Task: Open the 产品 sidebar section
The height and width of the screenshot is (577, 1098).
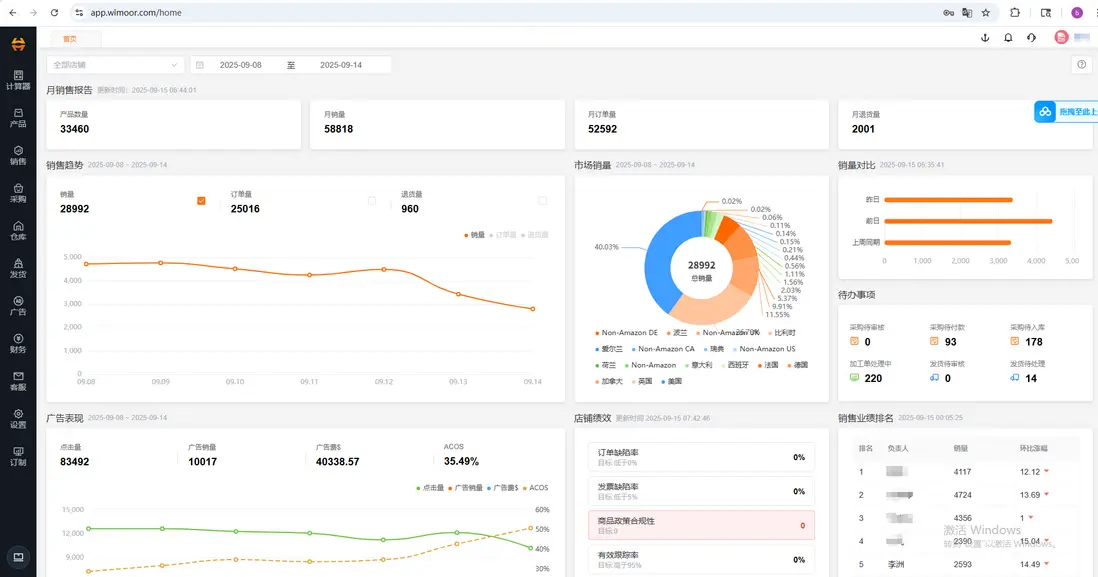Action: click(18, 118)
